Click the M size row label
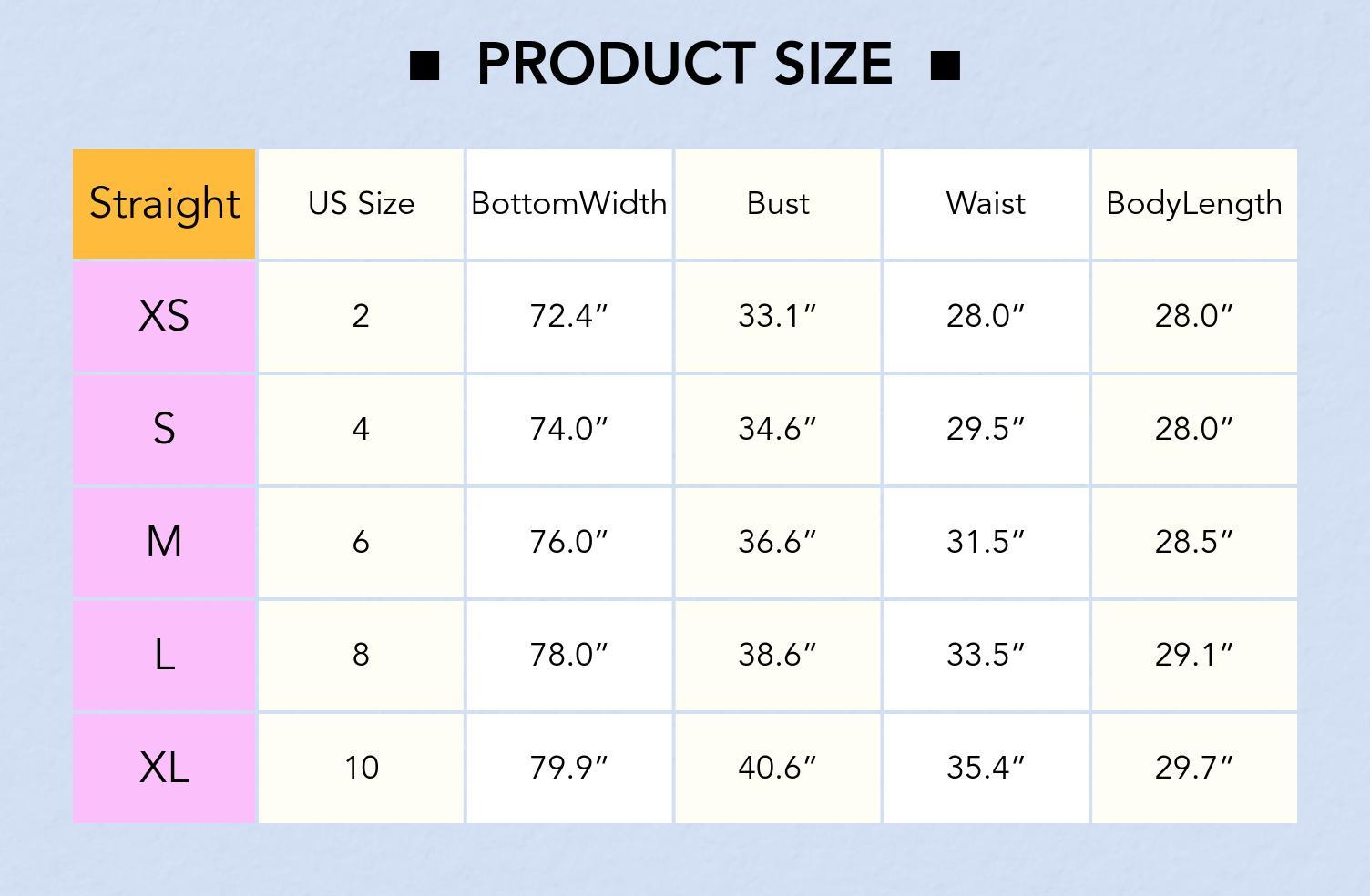Viewport: 1370px width, 896px height. point(164,542)
